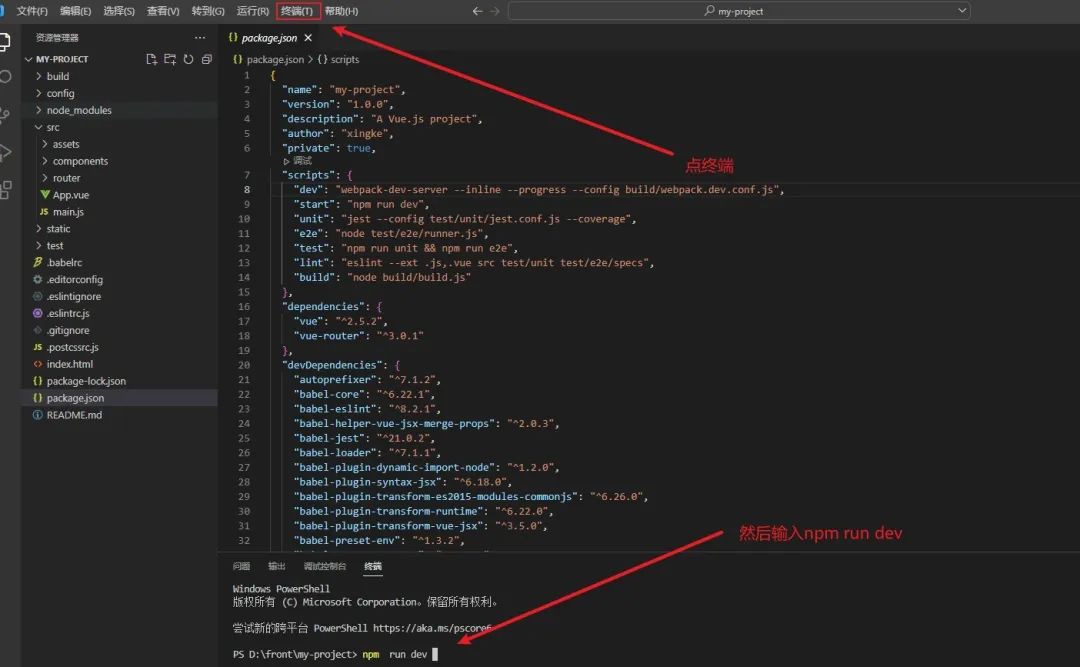Open App.vue from the src folder
This screenshot has height=667, width=1080.
coord(70,195)
